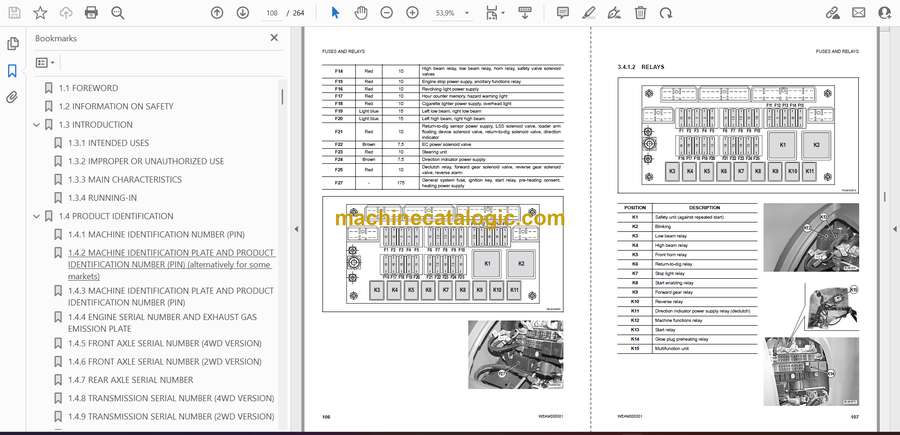Viewport: 900px width, 435px height.
Task: Open the page thumbnails panel icon
Action: tap(13, 44)
